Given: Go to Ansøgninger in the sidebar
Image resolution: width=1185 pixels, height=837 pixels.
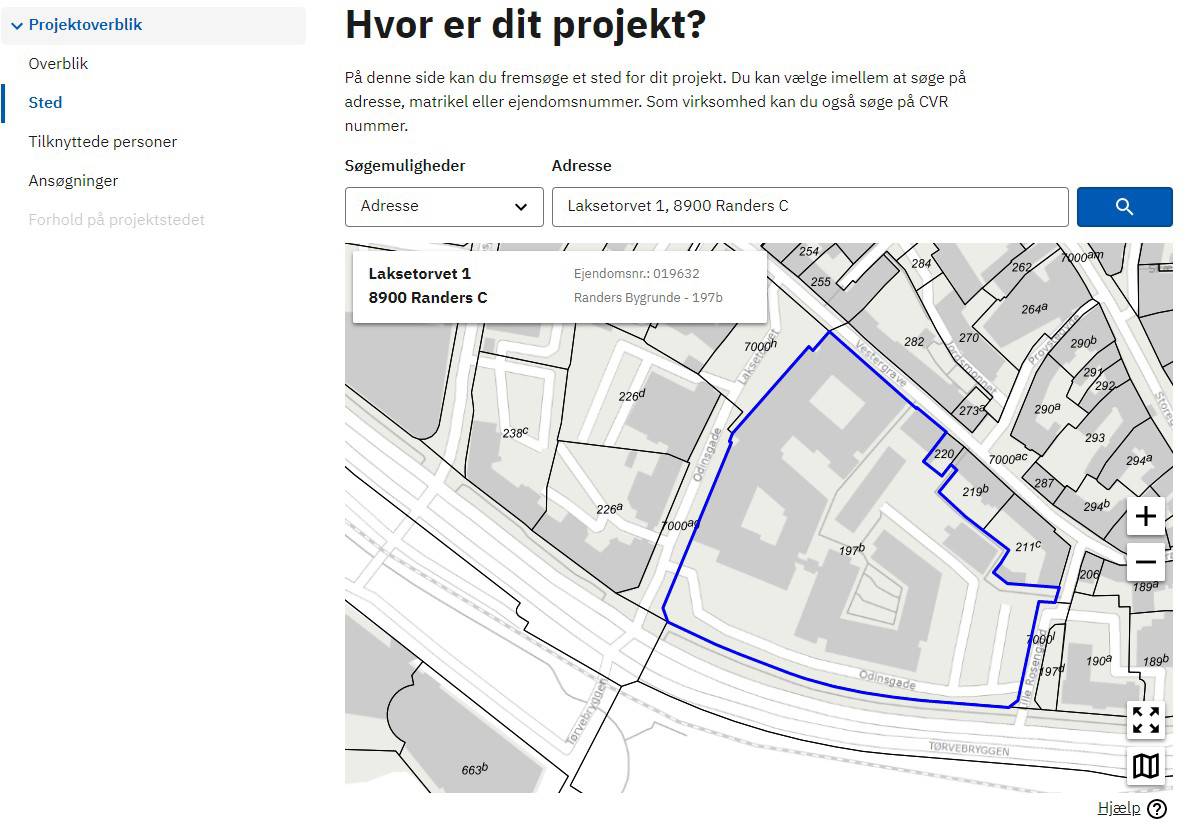Looking at the screenshot, I should point(73,181).
